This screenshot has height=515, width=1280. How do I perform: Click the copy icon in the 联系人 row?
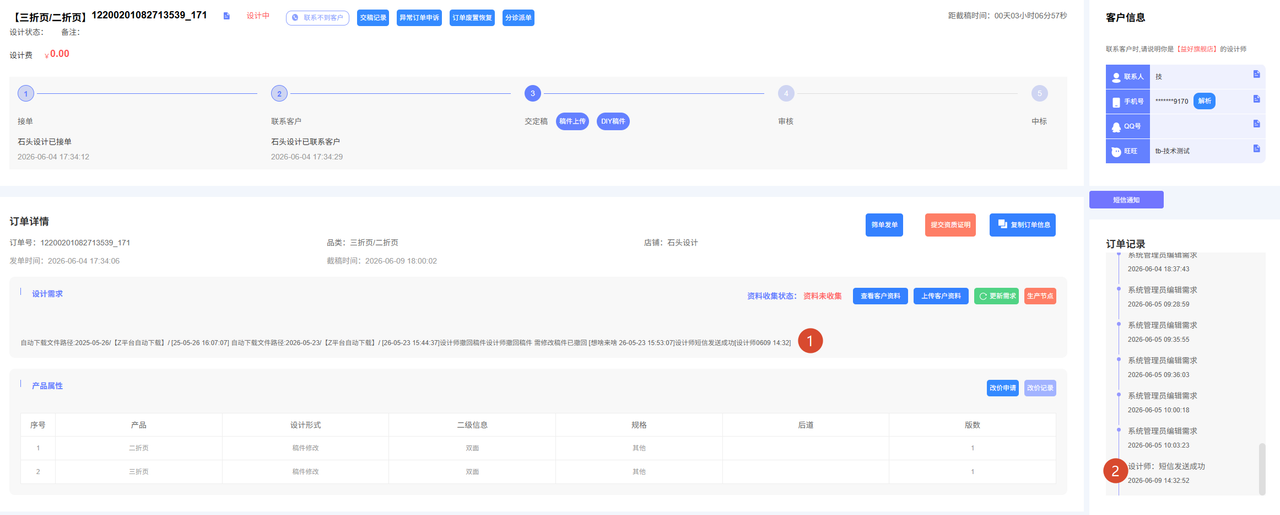click(1257, 74)
